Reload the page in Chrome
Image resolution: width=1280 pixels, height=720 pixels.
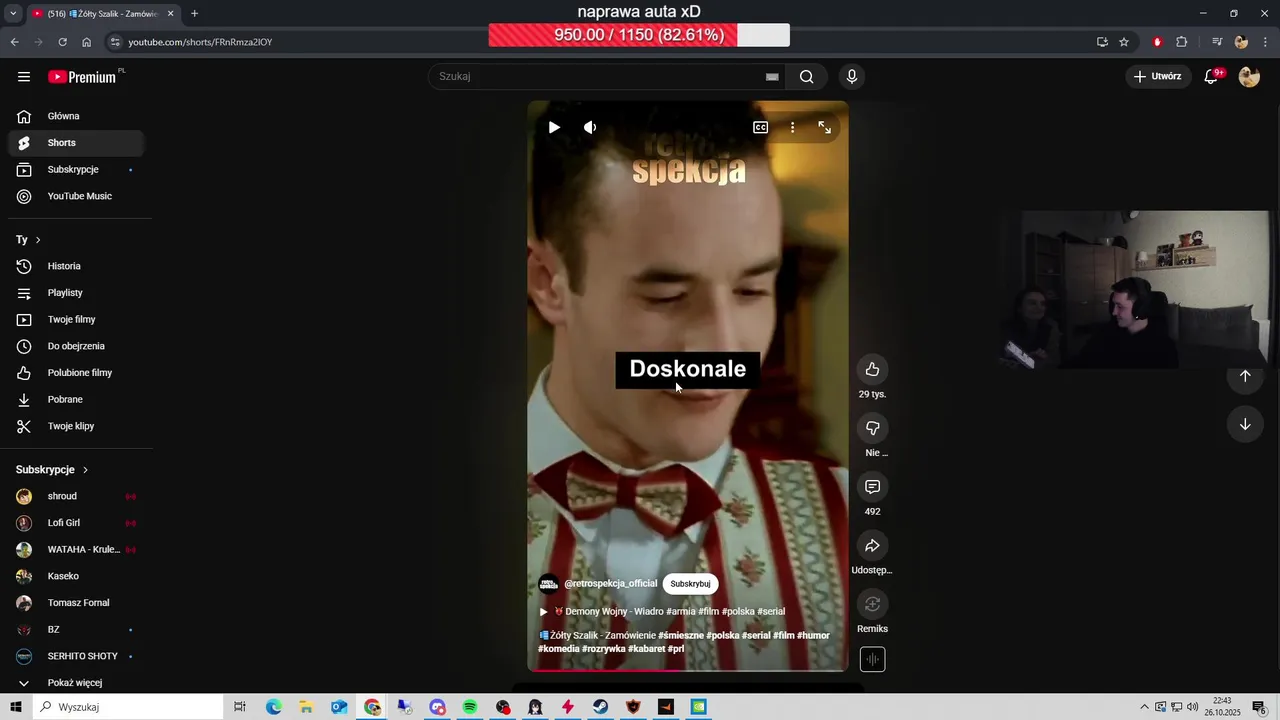(x=62, y=42)
